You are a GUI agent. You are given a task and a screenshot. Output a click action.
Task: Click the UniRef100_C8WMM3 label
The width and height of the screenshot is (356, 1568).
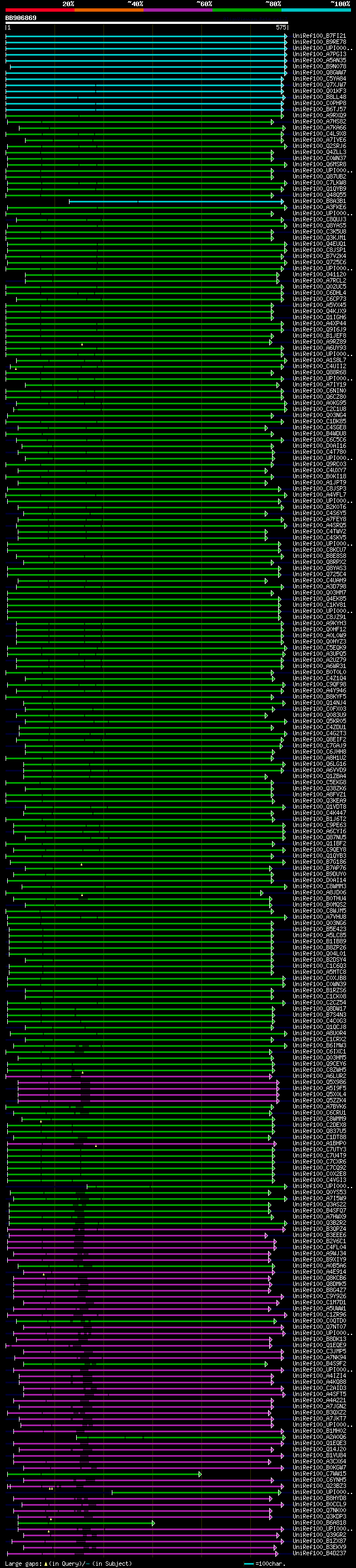pos(319,886)
